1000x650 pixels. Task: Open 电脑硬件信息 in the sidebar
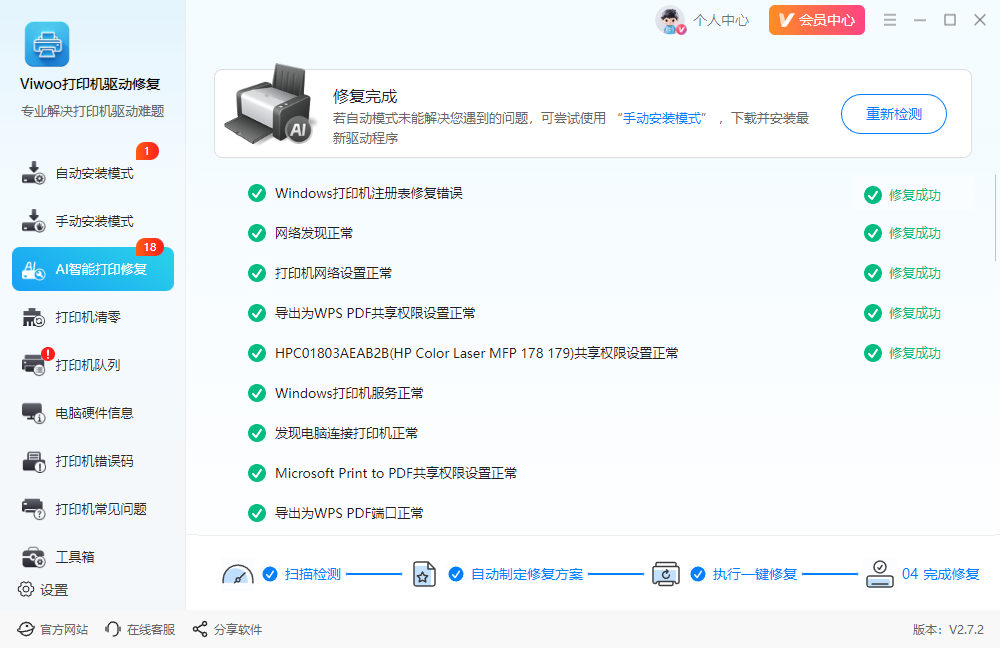(x=92, y=413)
